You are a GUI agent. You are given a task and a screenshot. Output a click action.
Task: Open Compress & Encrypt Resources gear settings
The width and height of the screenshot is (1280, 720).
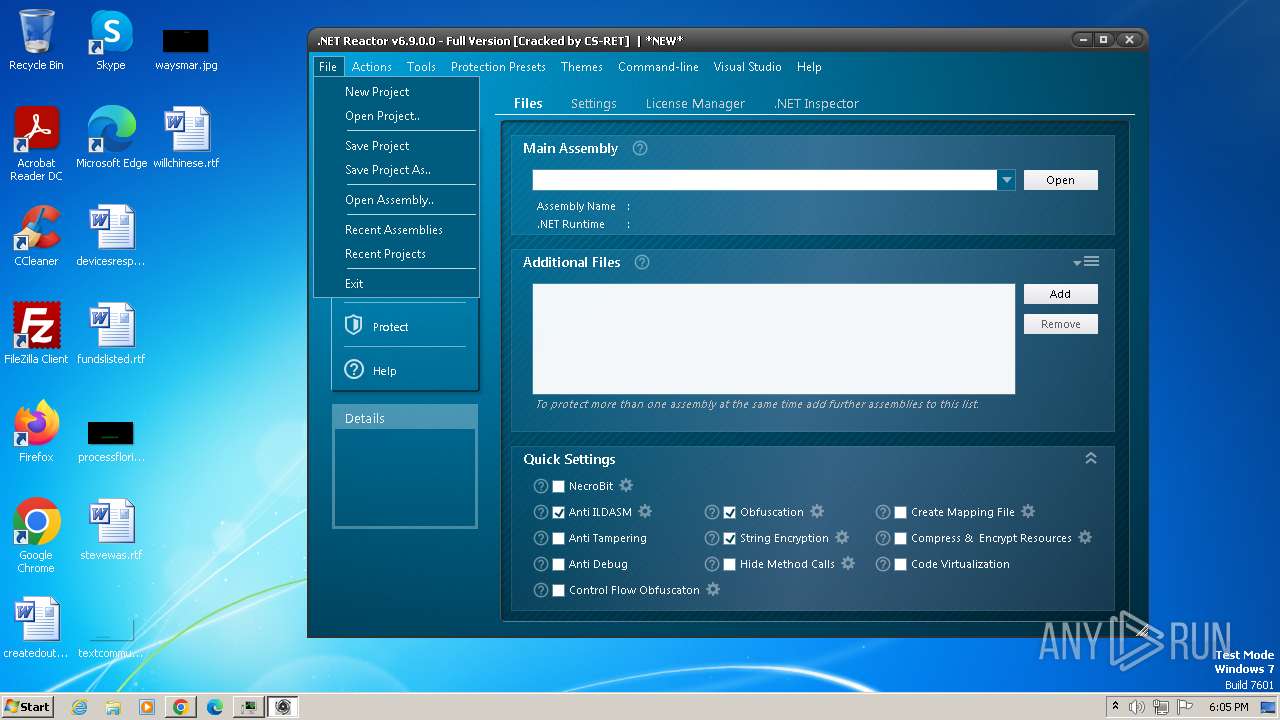1085,538
